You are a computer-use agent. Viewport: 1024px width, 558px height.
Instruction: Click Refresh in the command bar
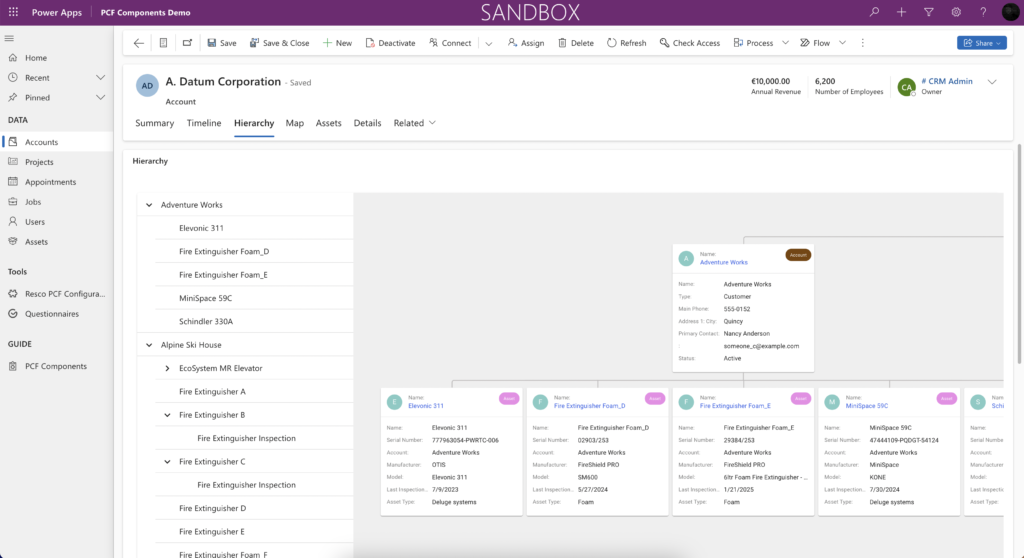[x=626, y=43]
